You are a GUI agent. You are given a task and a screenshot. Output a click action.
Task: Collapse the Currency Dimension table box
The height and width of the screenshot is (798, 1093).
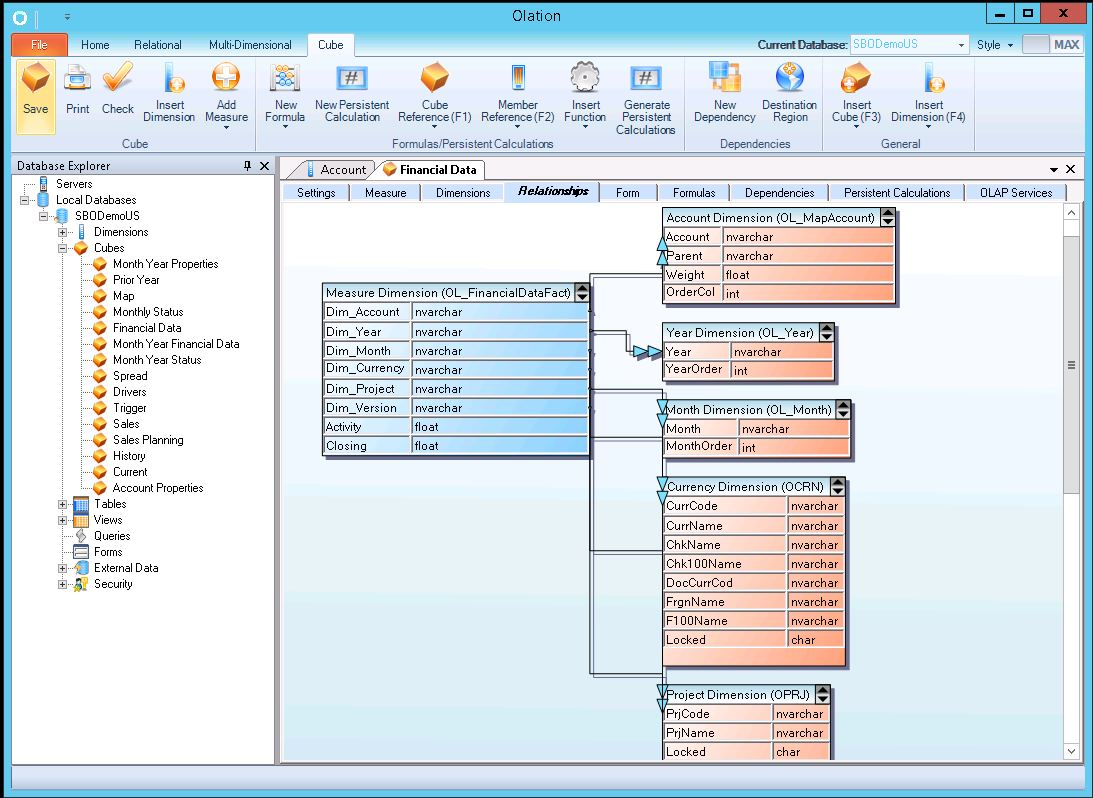(x=838, y=487)
